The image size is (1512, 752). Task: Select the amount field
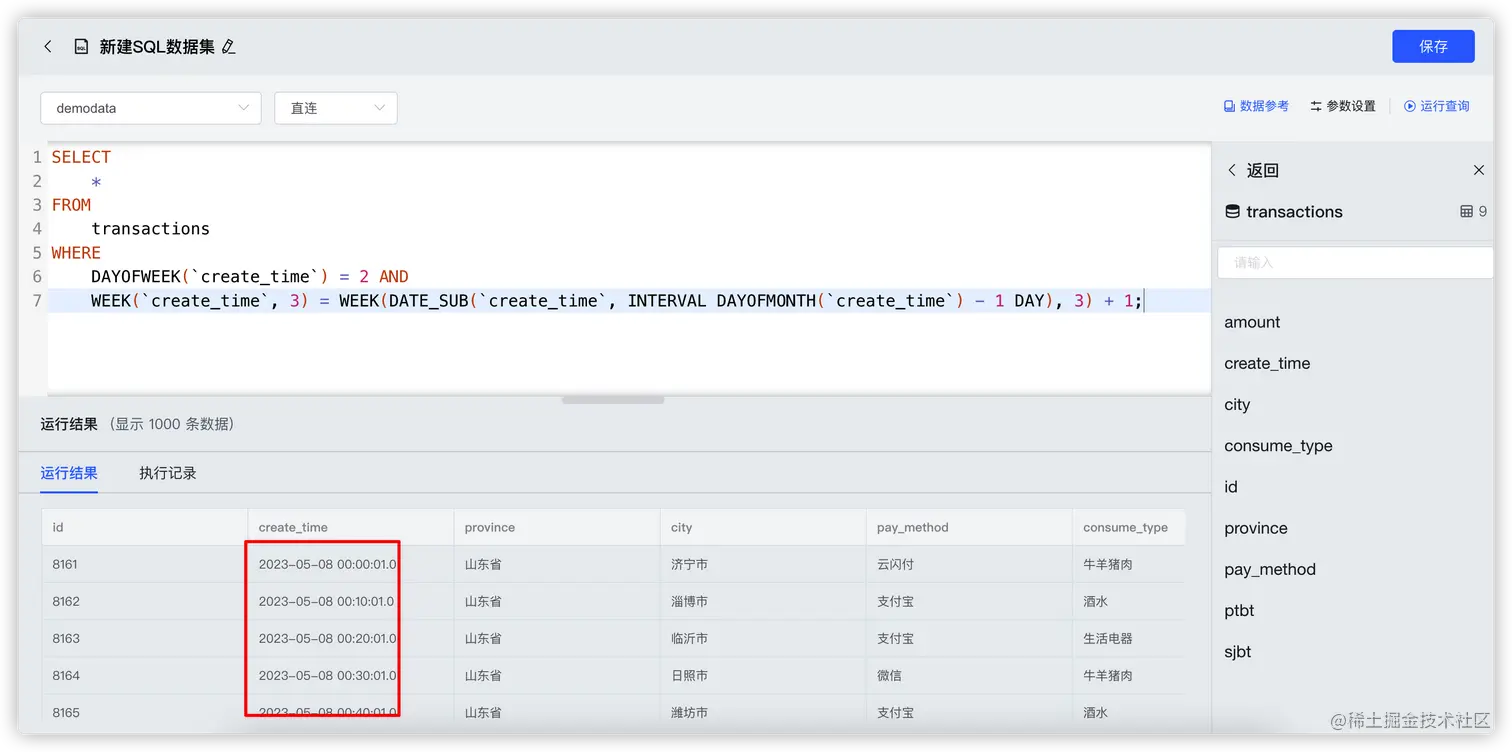point(1252,322)
